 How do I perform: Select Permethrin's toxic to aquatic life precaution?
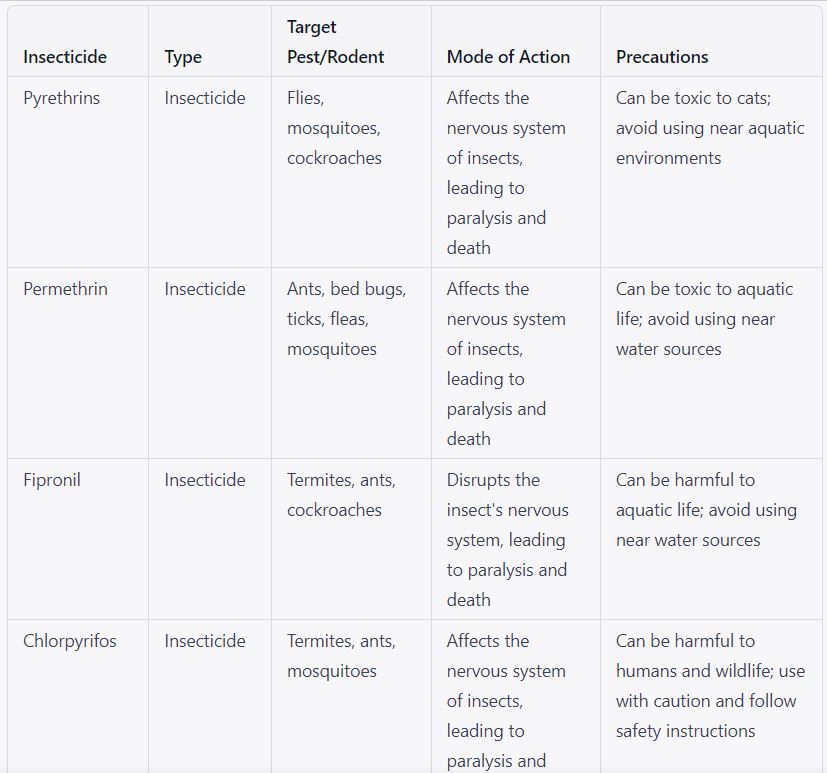[704, 318]
